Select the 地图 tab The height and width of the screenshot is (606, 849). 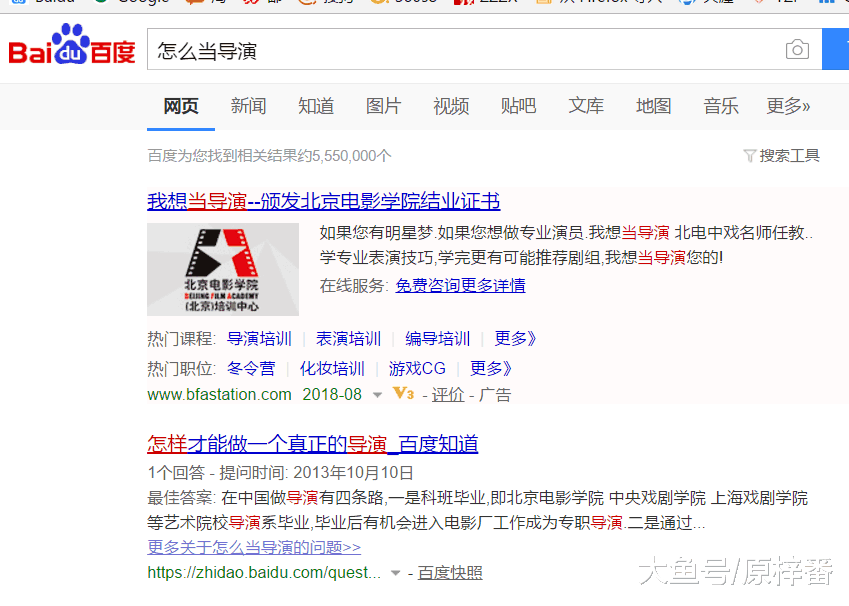653,106
